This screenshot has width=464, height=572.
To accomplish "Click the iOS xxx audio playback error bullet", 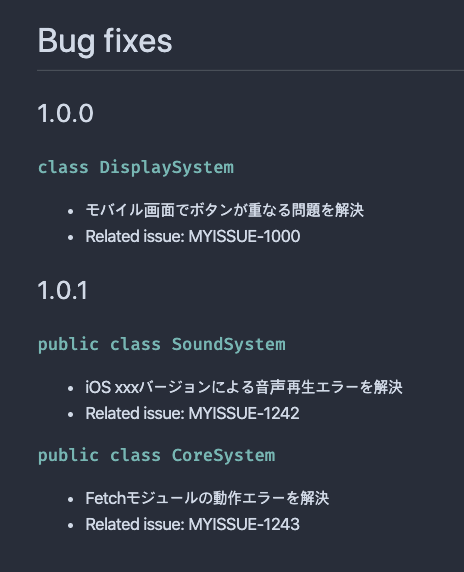I will coord(244,387).
